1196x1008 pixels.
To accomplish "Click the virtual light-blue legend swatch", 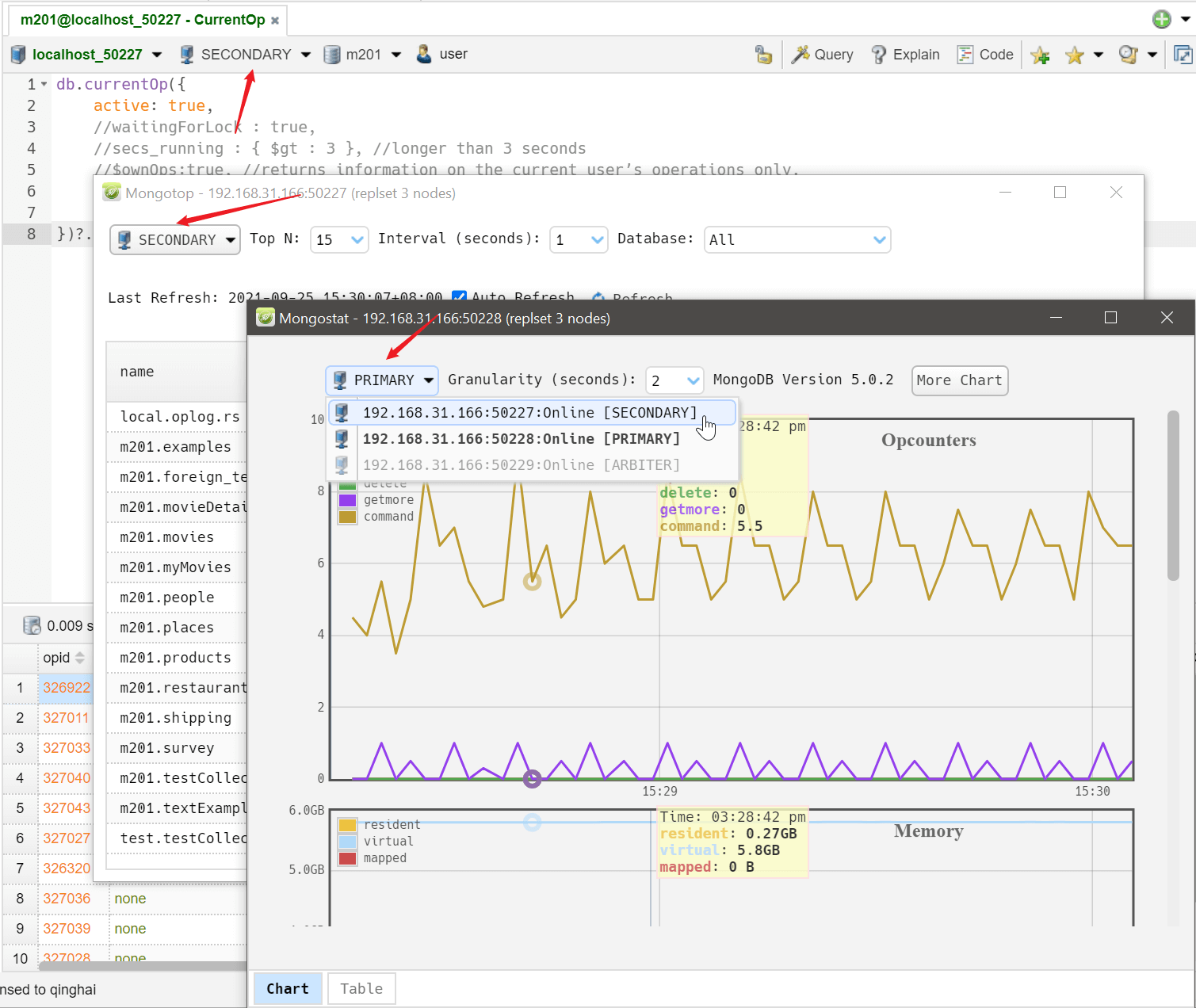I will pyautogui.click(x=347, y=842).
